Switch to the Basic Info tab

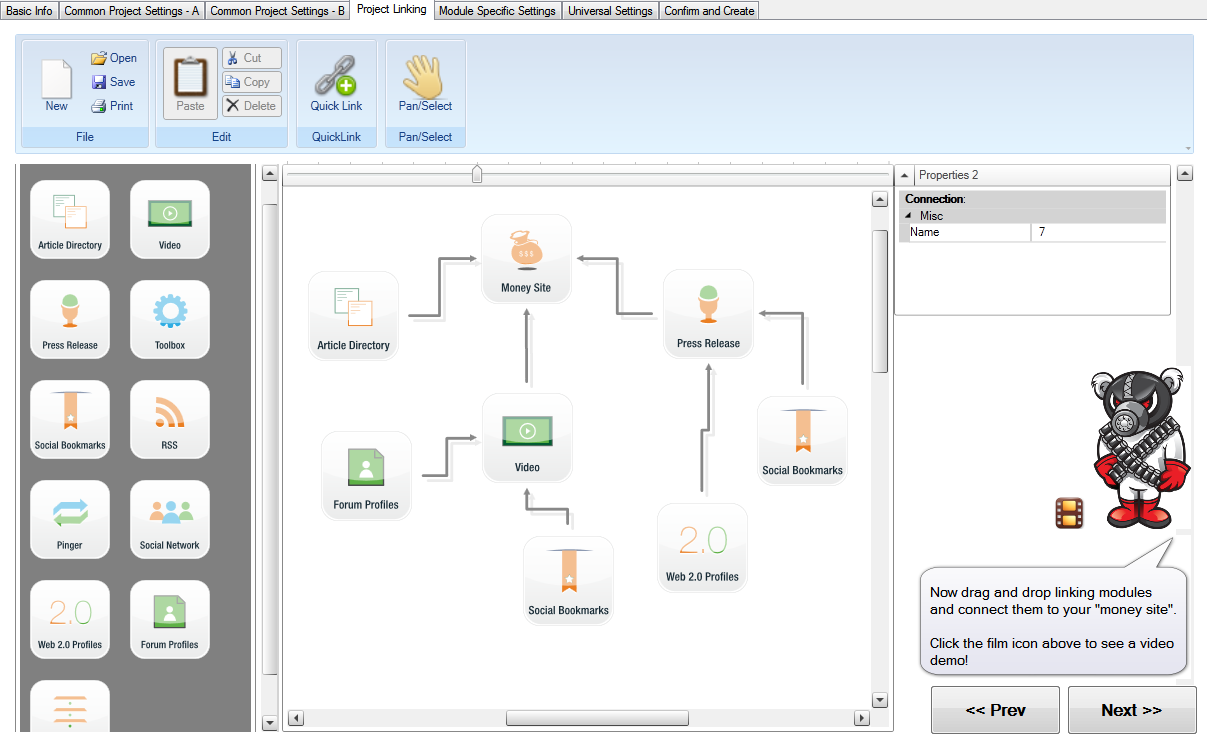[30, 11]
